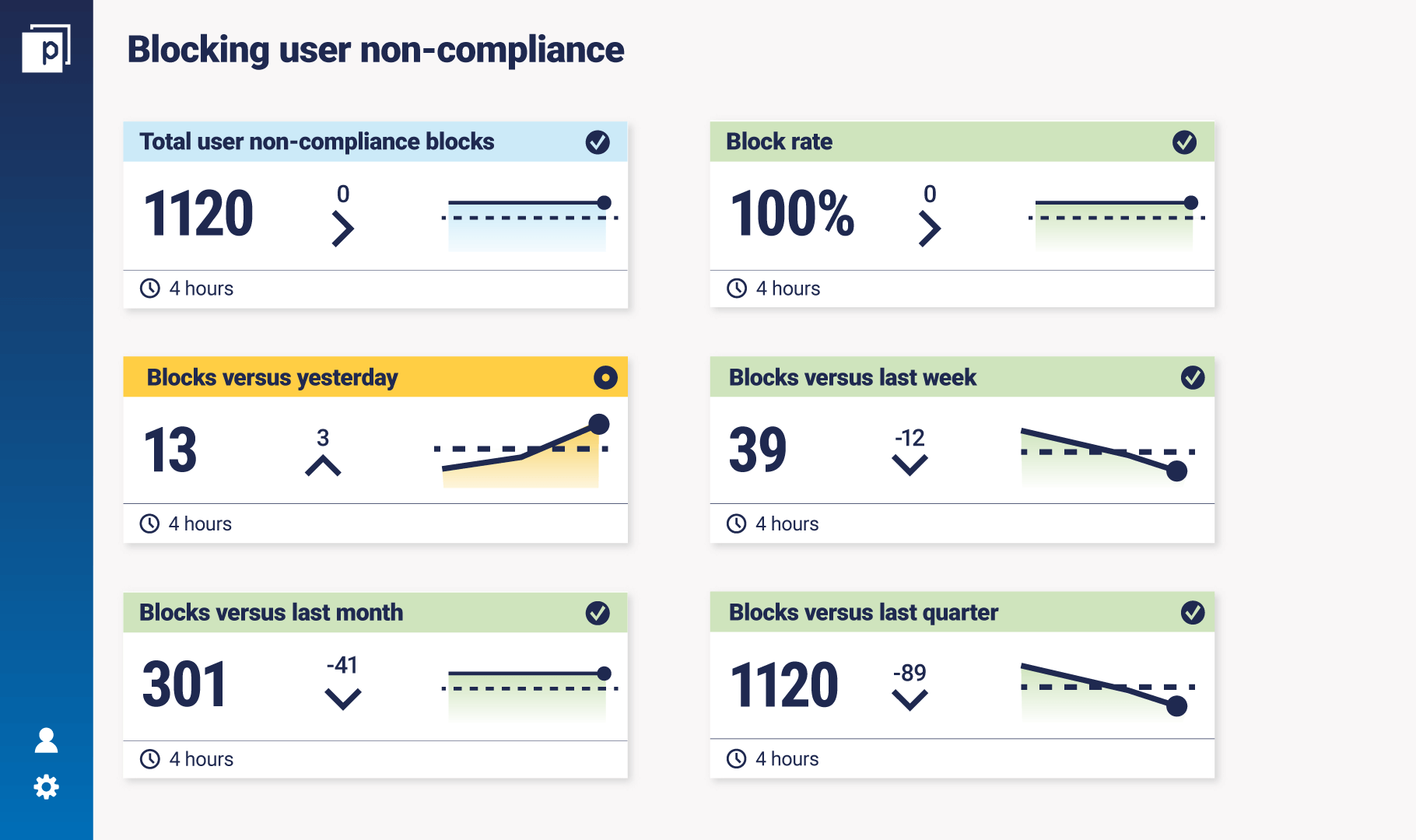Open the Blocks versus last month header
The height and width of the screenshot is (840, 1416).
coord(271,613)
